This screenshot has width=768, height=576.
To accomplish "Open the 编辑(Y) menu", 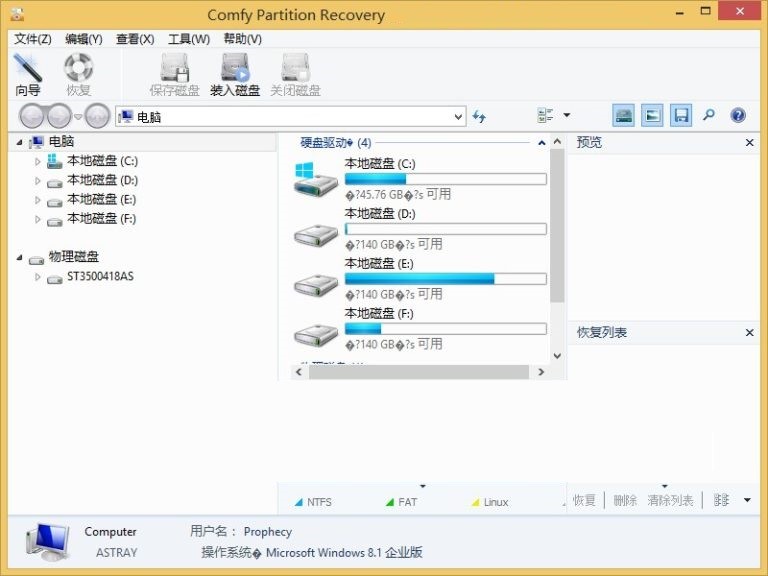I will click(x=84, y=39).
